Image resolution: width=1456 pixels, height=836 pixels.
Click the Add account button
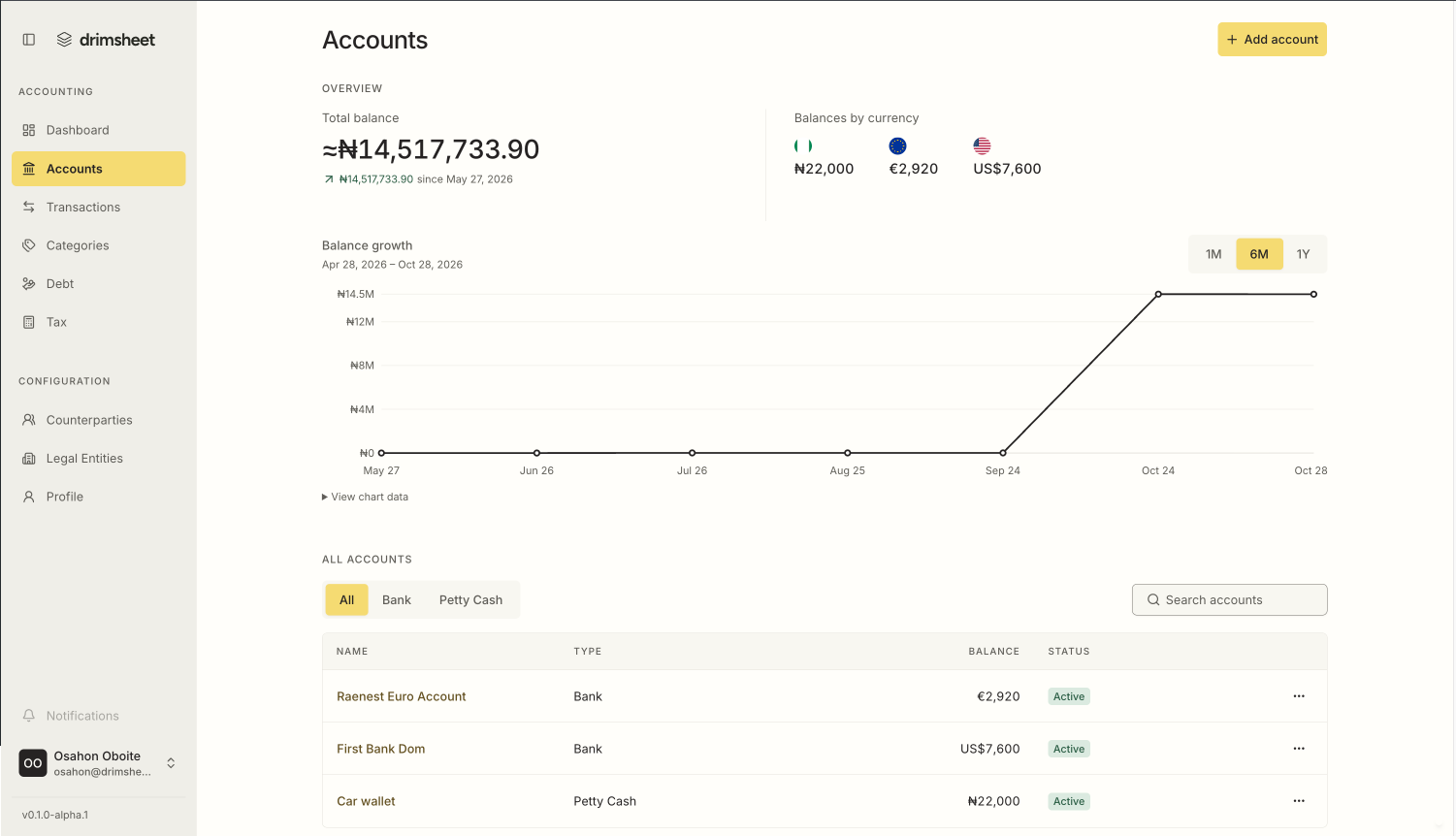1272,40
